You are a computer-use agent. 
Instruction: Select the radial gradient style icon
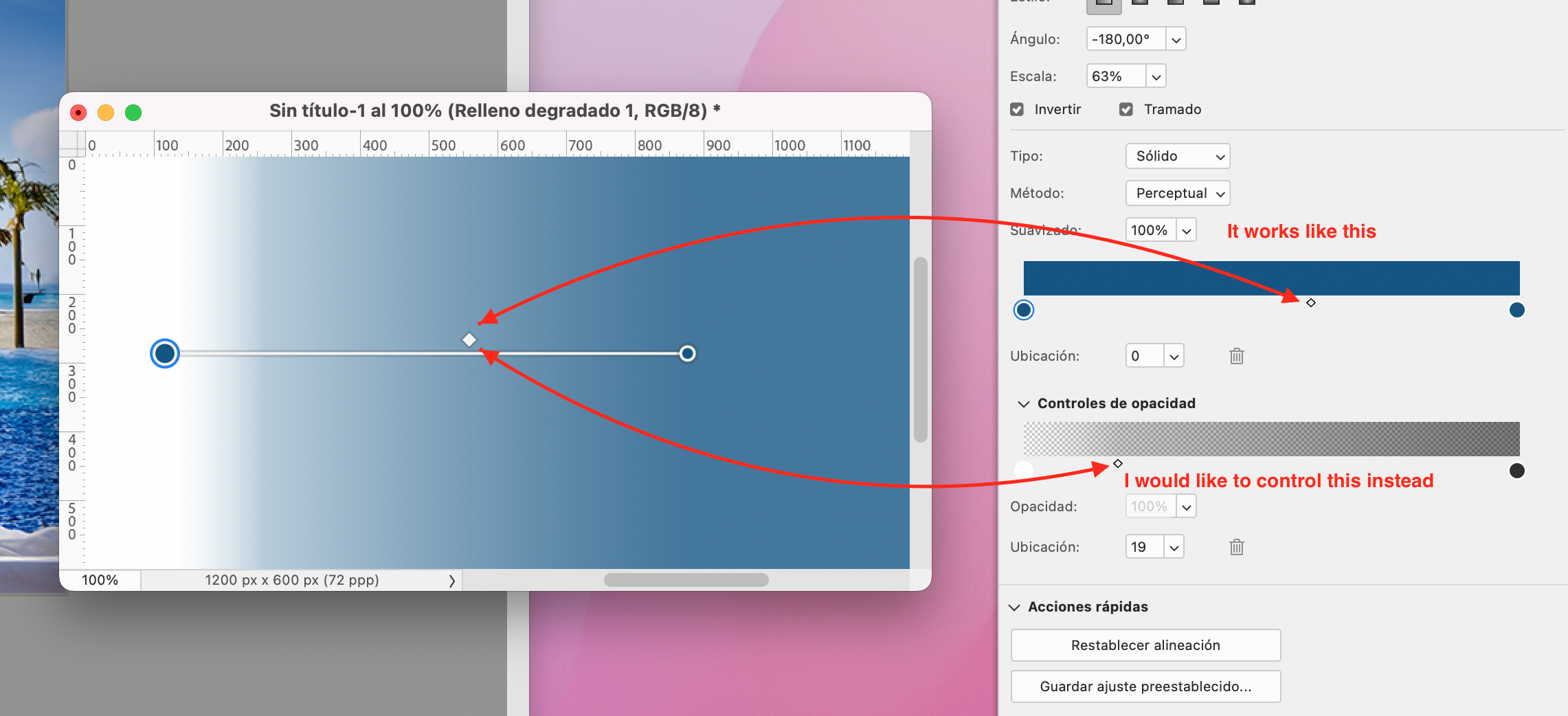1139,3
